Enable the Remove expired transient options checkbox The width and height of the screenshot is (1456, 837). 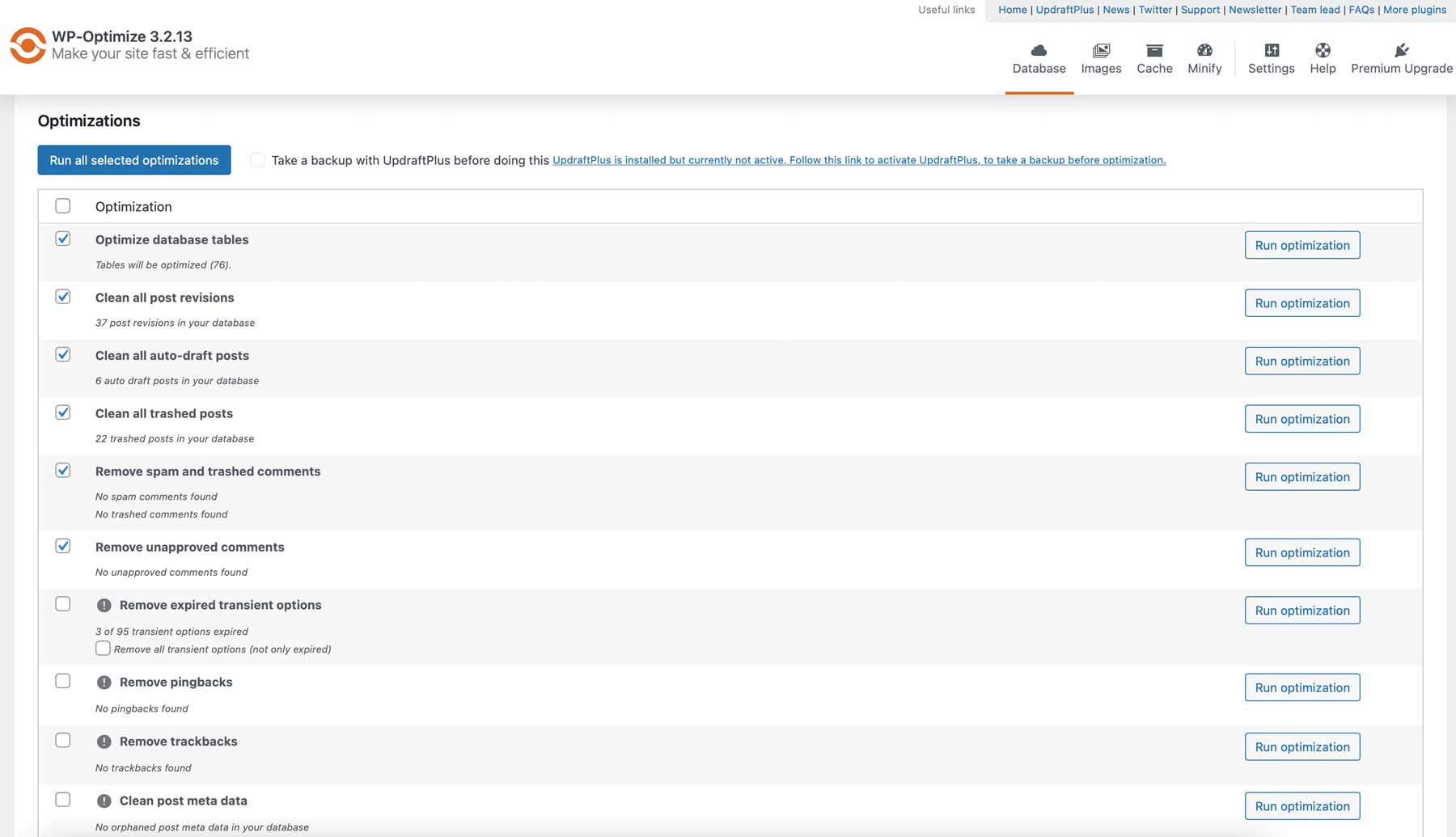(x=63, y=604)
